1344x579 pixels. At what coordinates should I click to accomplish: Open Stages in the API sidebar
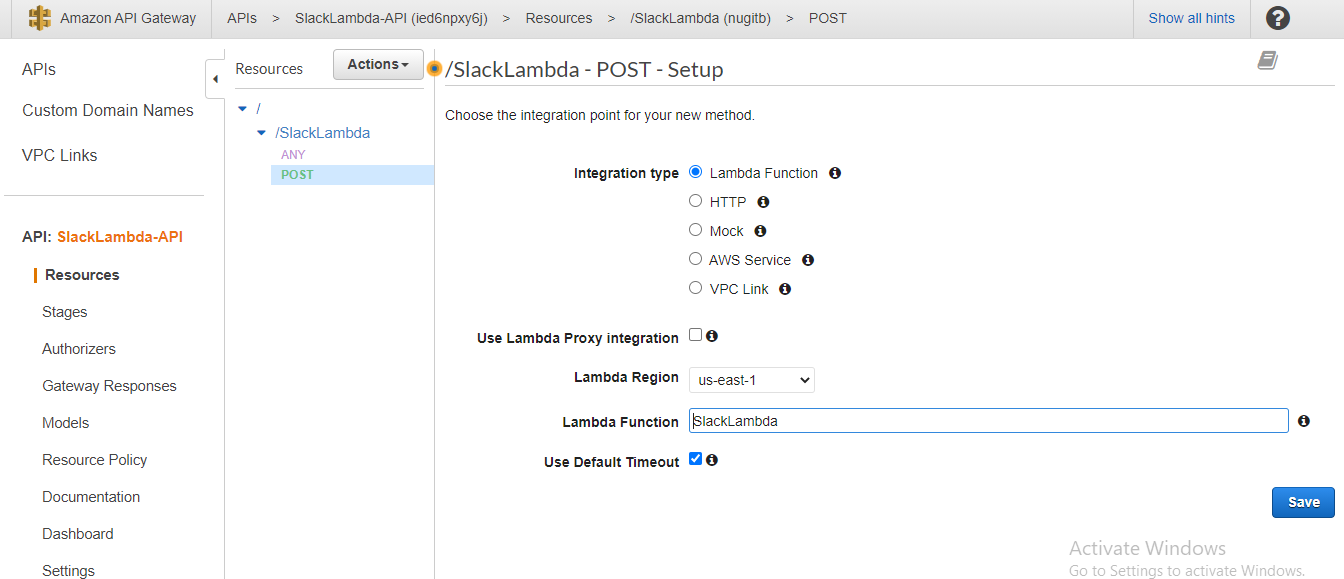point(65,312)
